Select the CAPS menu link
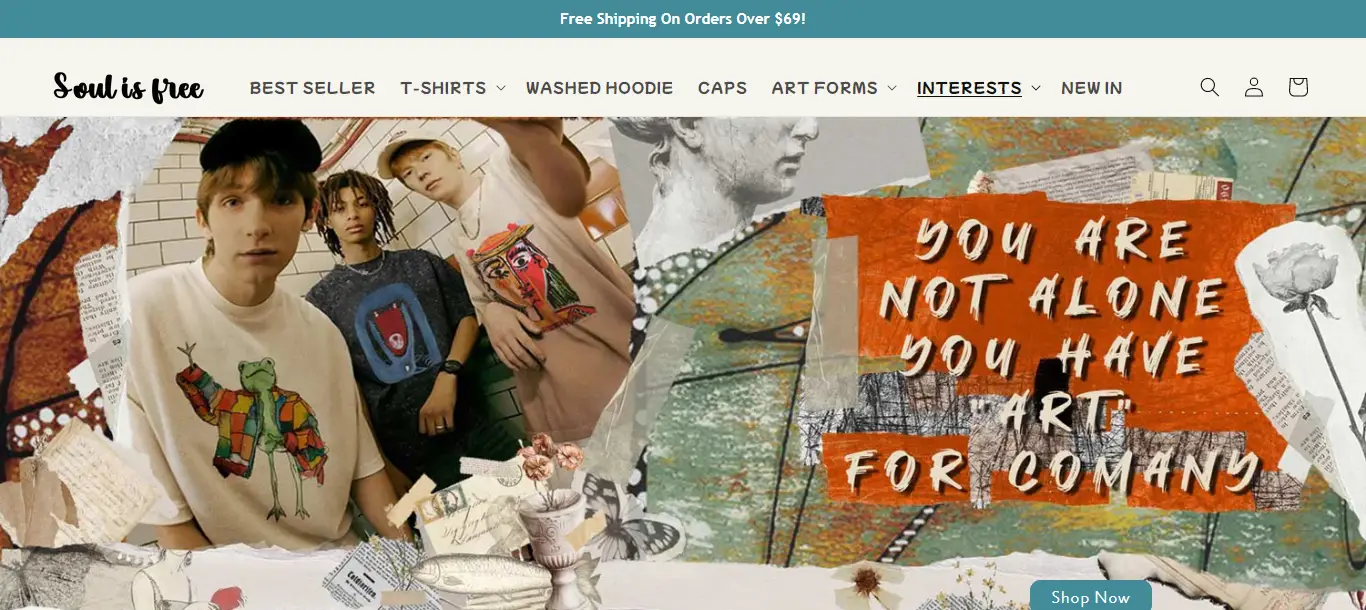 pyautogui.click(x=722, y=88)
